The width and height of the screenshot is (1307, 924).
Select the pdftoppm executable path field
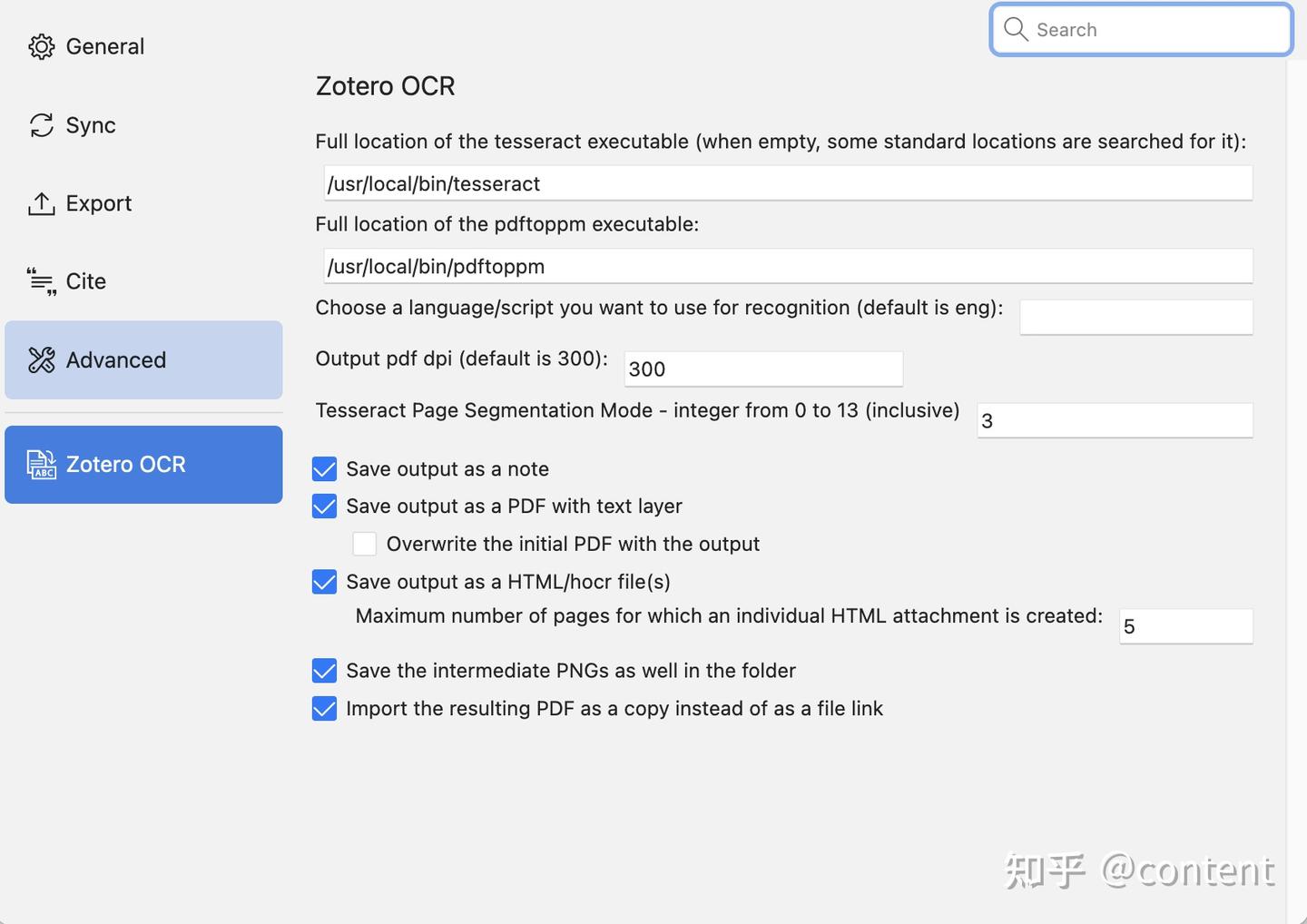click(x=786, y=266)
